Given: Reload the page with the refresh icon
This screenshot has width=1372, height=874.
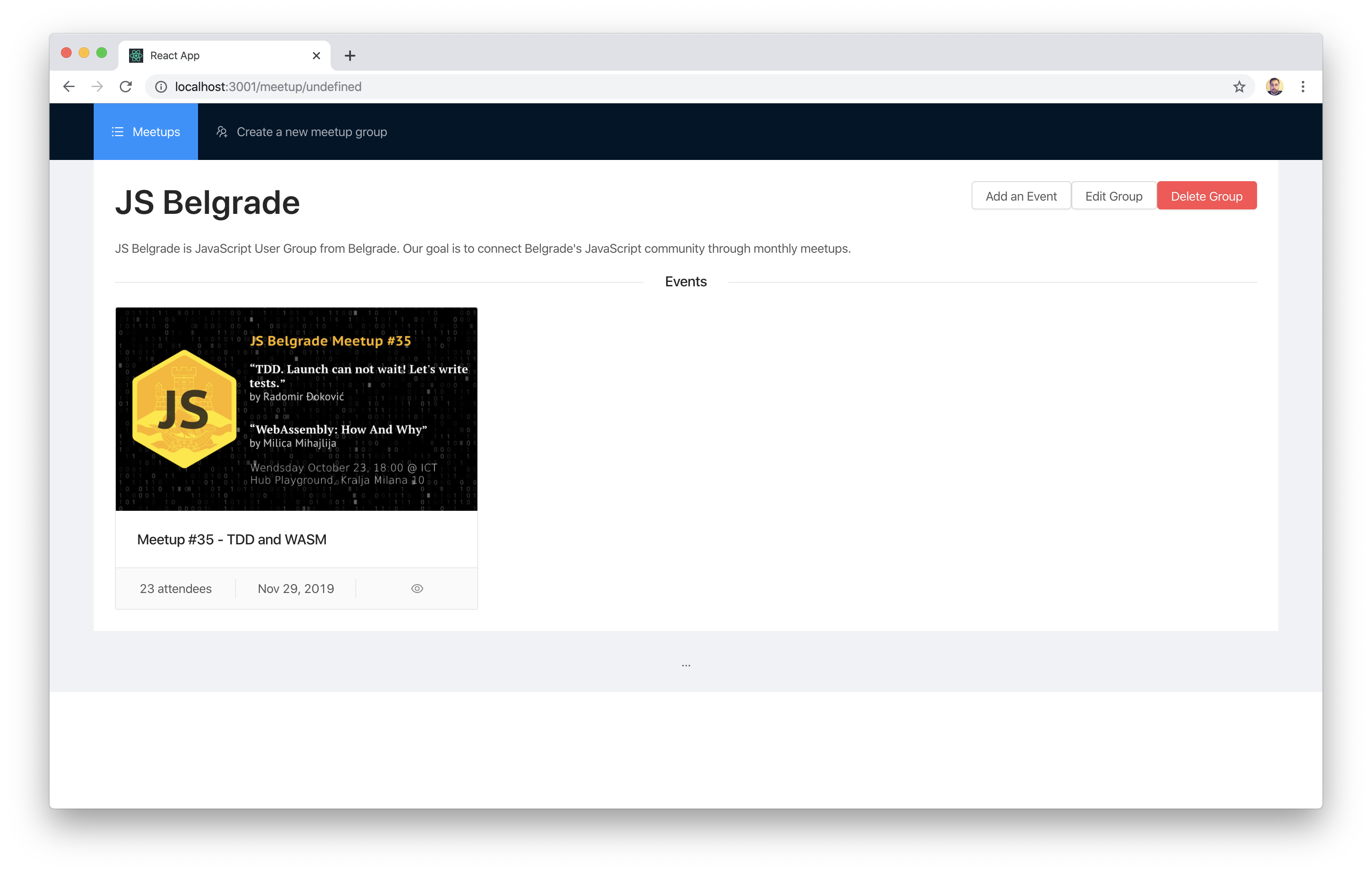Looking at the screenshot, I should click(x=126, y=87).
